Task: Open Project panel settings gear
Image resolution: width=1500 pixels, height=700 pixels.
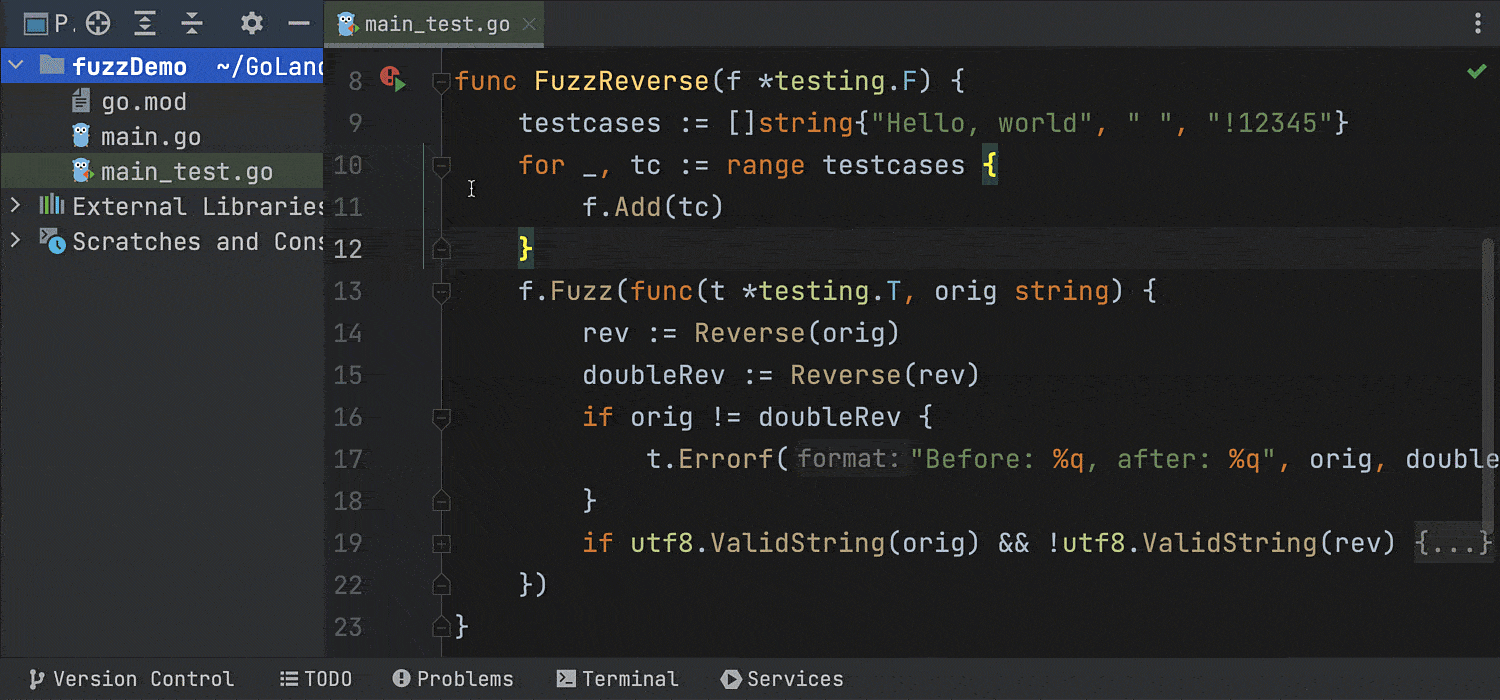Action: click(x=252, y=23)
